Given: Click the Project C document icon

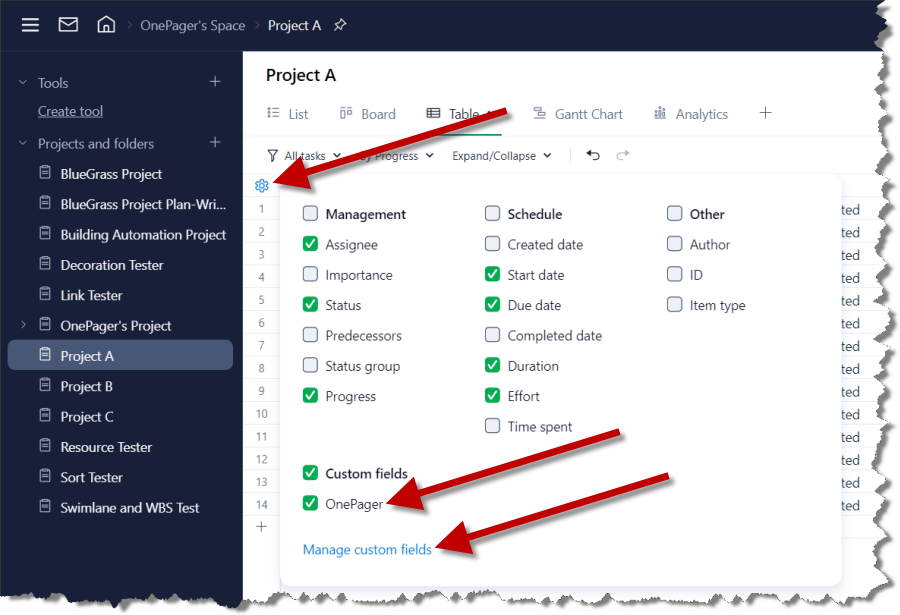Looking at the screenshot, I should click(45, 416).
